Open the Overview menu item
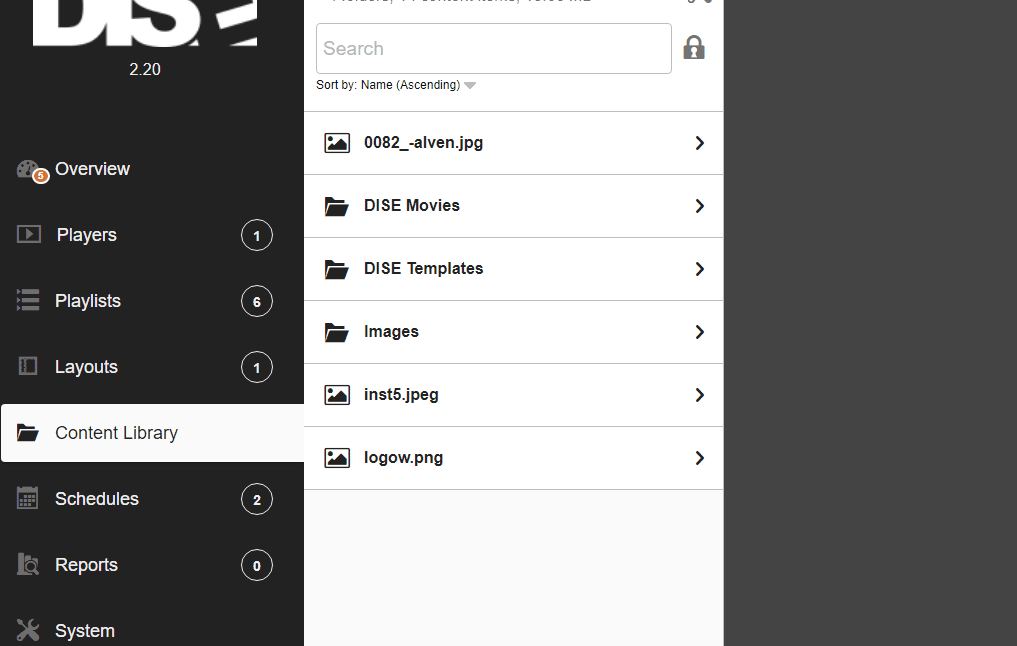This screenshot has width=1017, height=646. pos(152,169)
